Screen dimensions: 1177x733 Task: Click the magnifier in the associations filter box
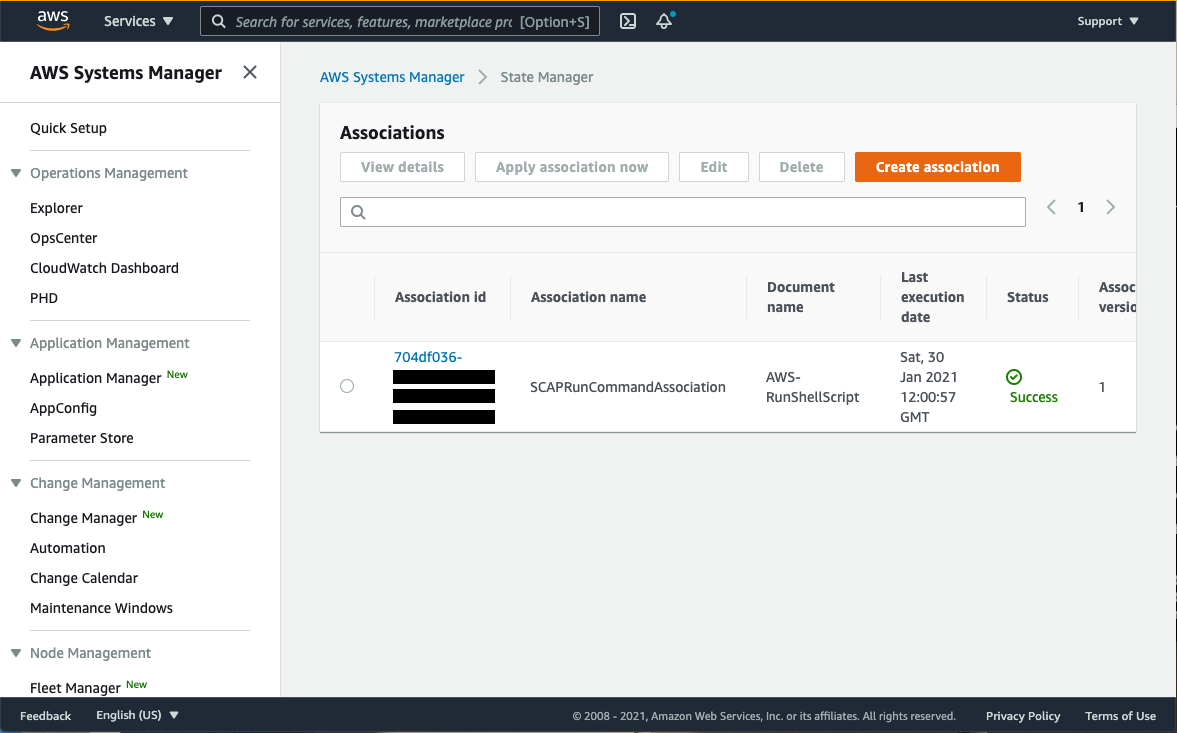coord(358,212)
